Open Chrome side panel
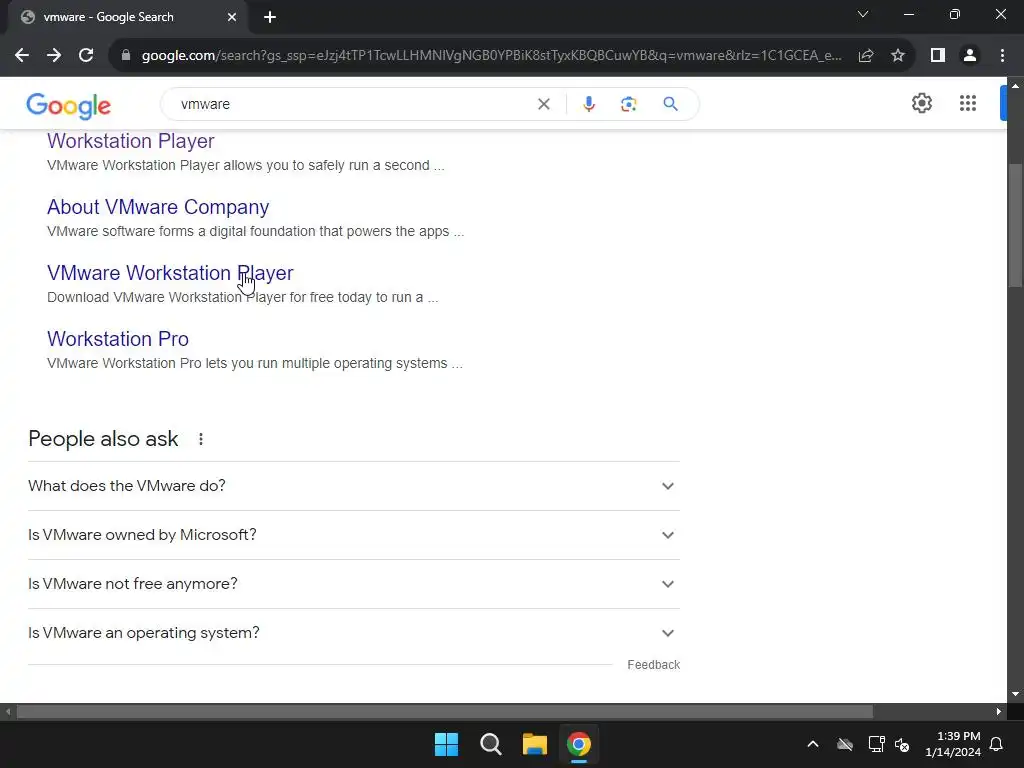This screenshot has height=768, width=1024. click(938, 56)
